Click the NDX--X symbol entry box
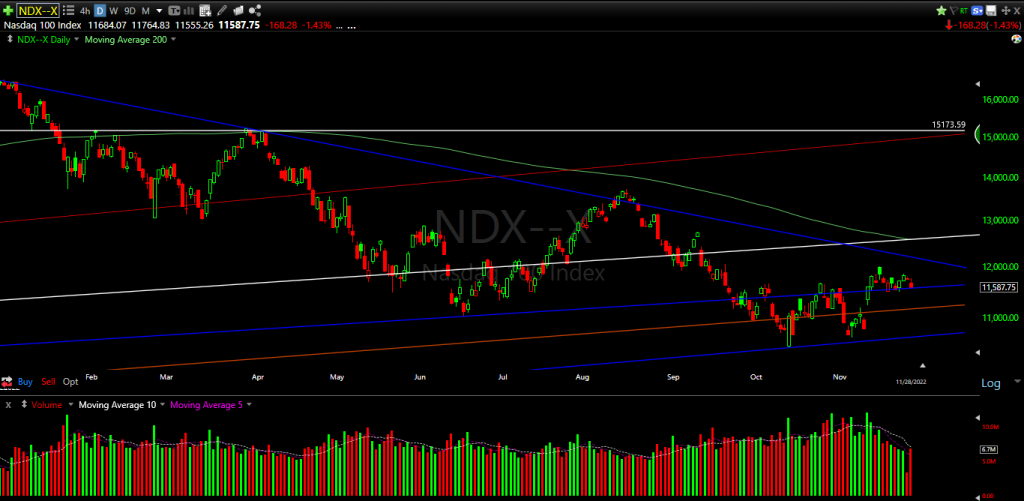The height and width of the screenshot is (501, 1024). point(37,10)
